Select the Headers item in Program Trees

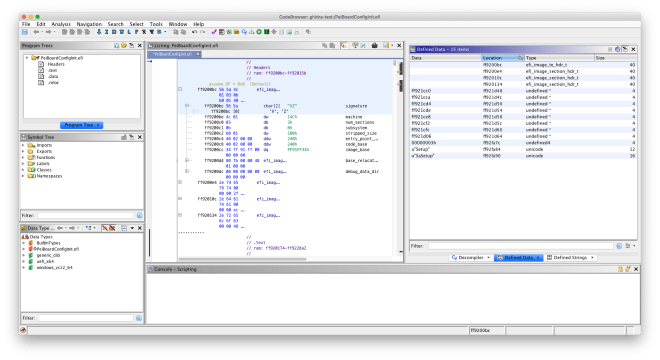point(56,64)
